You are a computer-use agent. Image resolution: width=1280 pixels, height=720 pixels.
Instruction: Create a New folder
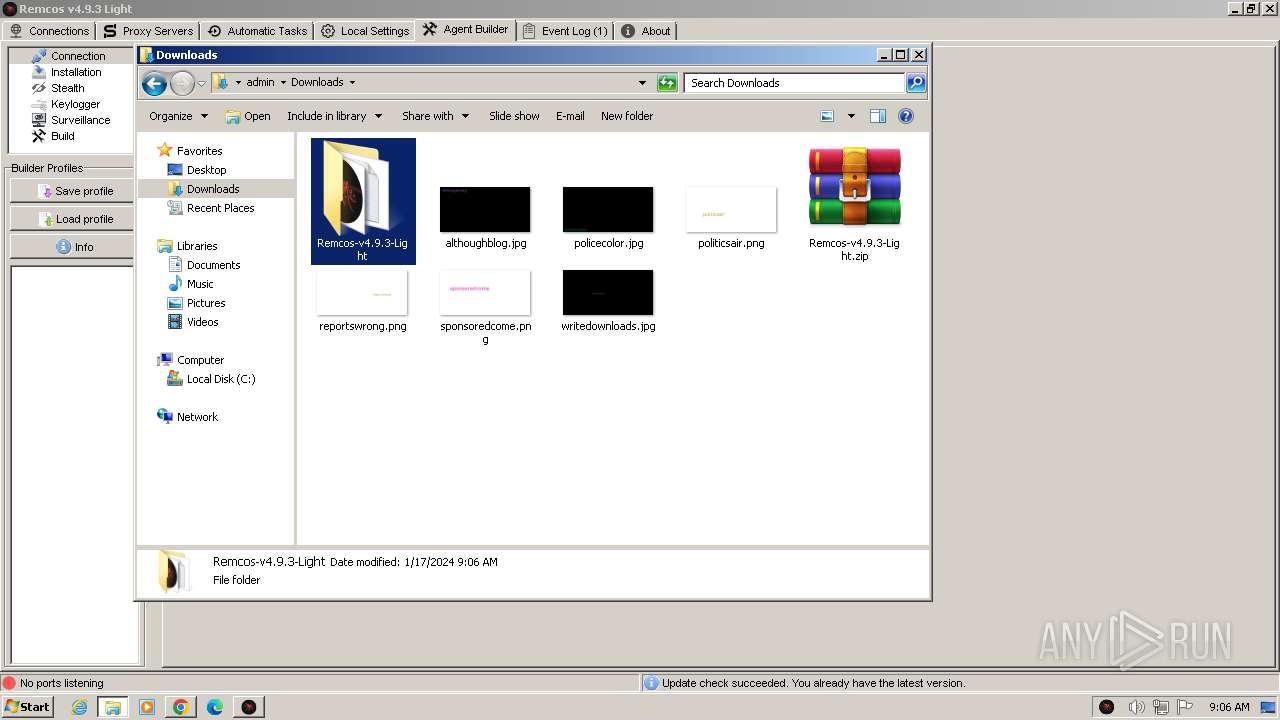(x=627, y=116)
